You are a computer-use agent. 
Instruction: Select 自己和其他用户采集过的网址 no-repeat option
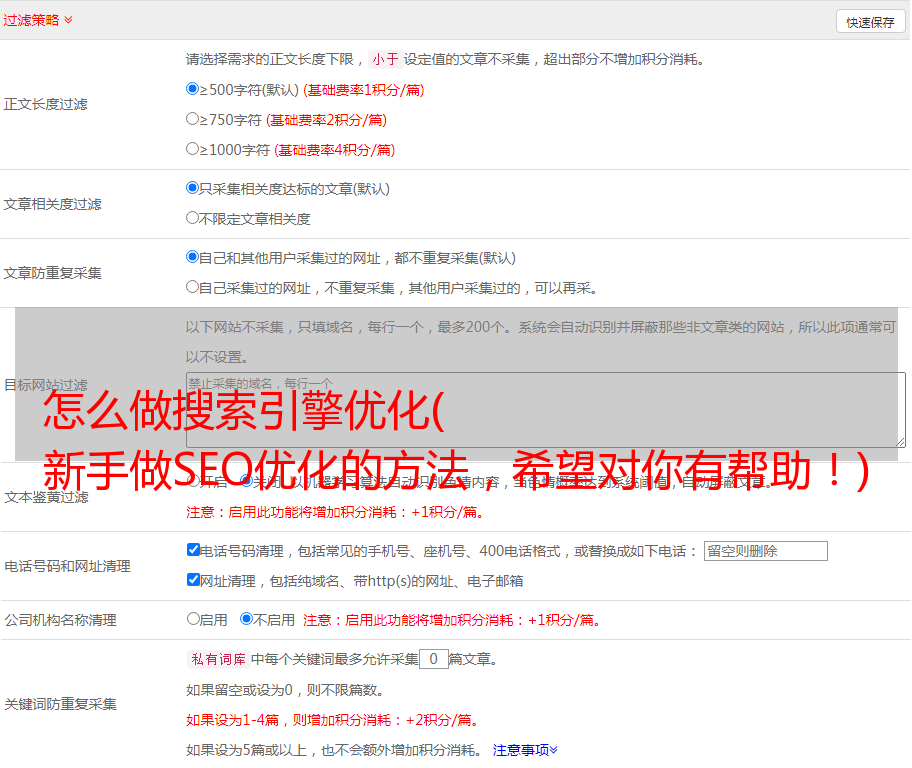(x=193, y=257)
